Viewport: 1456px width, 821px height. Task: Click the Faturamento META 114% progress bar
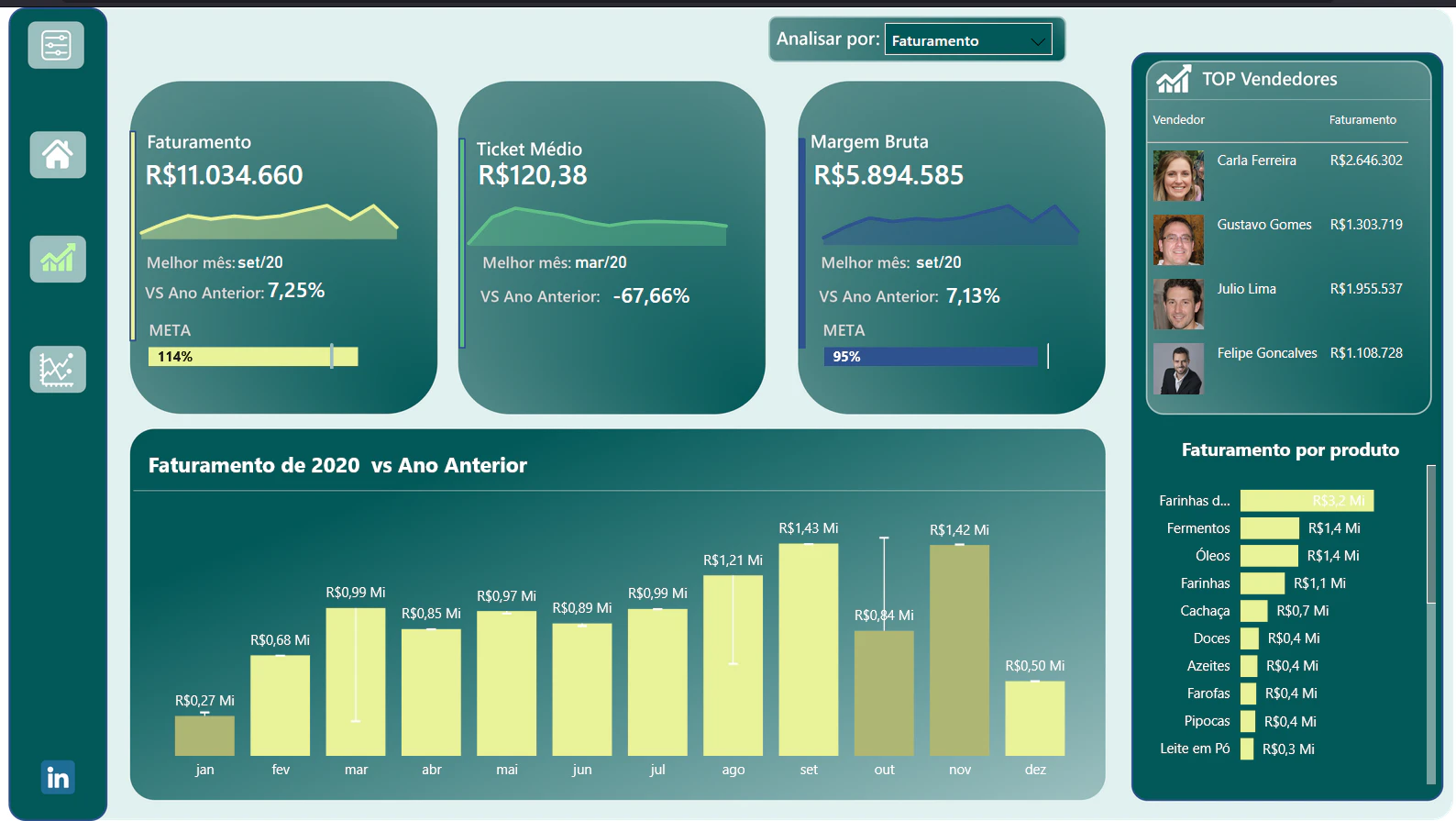(253, 357)
